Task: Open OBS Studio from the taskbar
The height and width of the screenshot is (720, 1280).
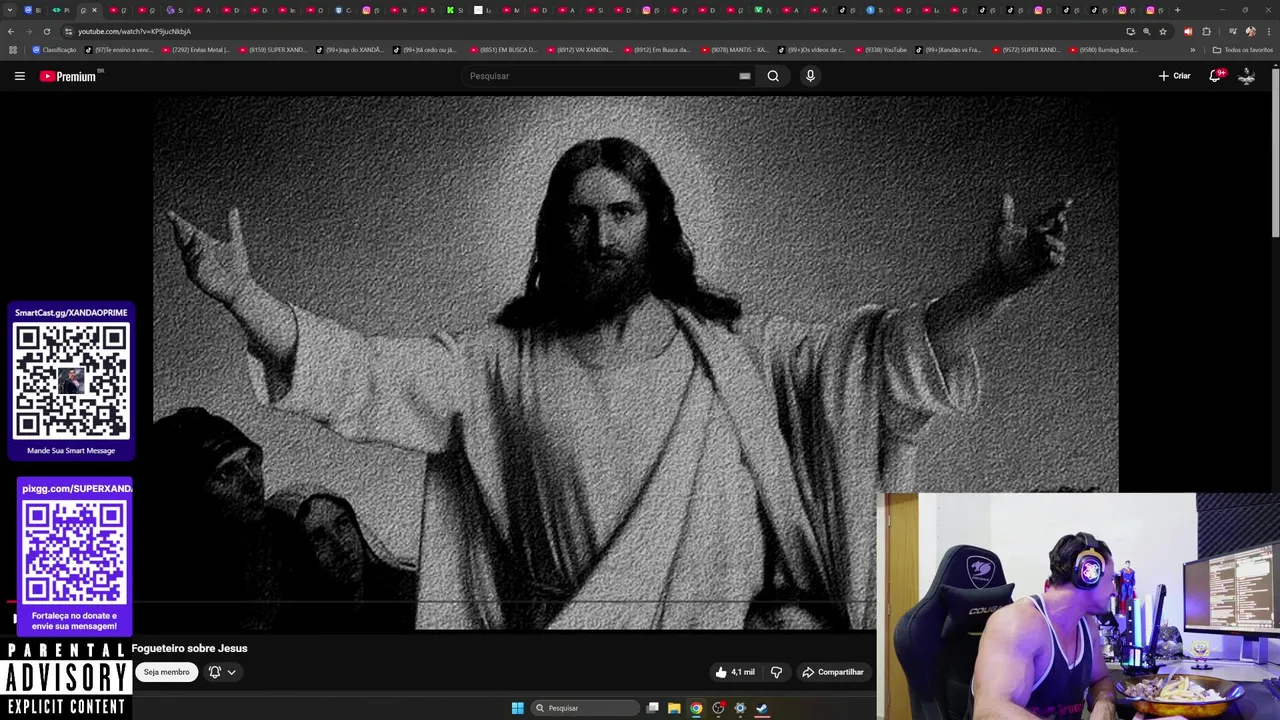Action: (718, 708)
